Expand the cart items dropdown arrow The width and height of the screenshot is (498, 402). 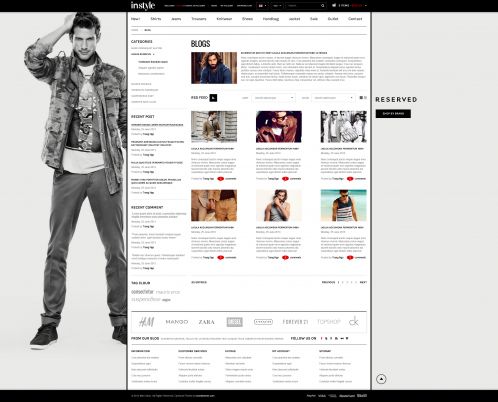coord(366,6)
